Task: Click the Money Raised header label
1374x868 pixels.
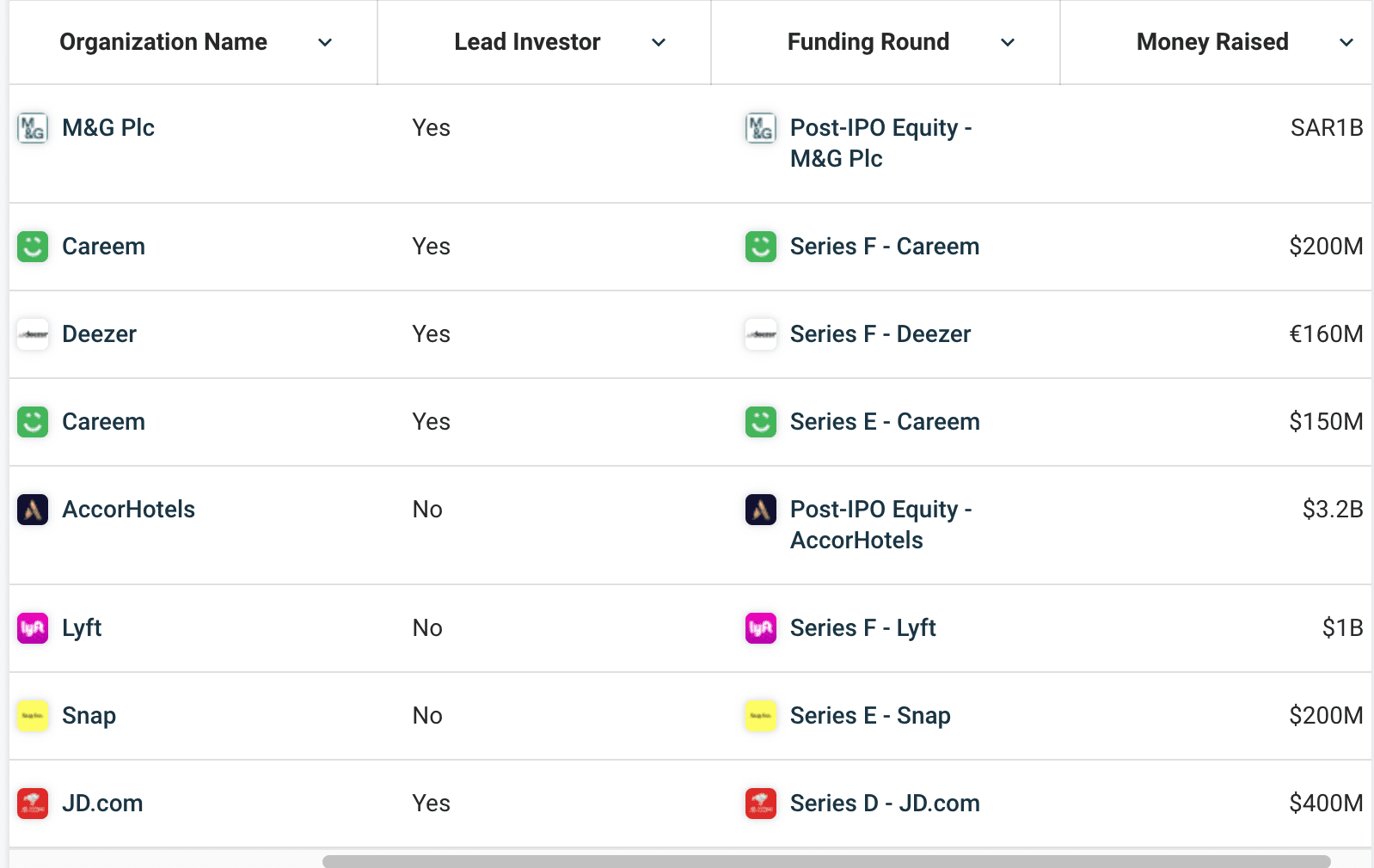Action: coord(1212,42)
